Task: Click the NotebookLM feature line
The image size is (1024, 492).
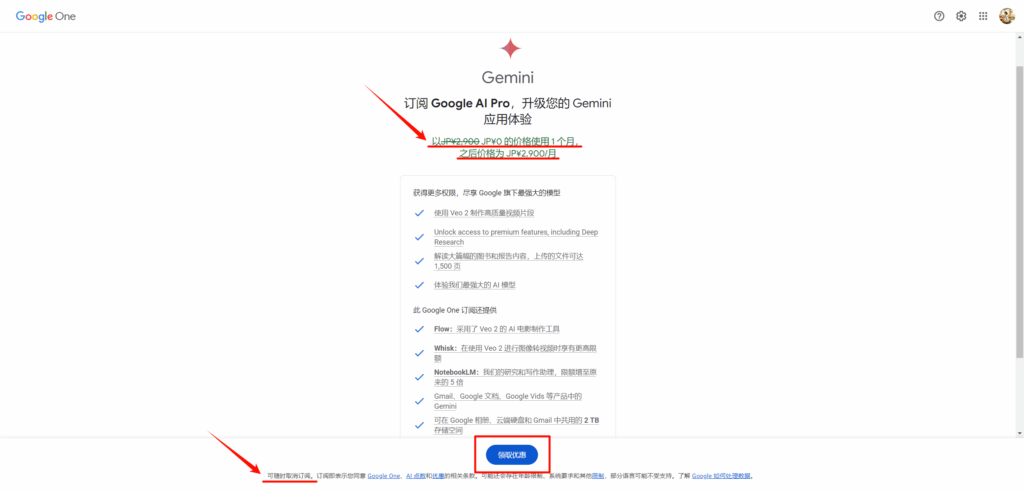Action: (515, 377)
